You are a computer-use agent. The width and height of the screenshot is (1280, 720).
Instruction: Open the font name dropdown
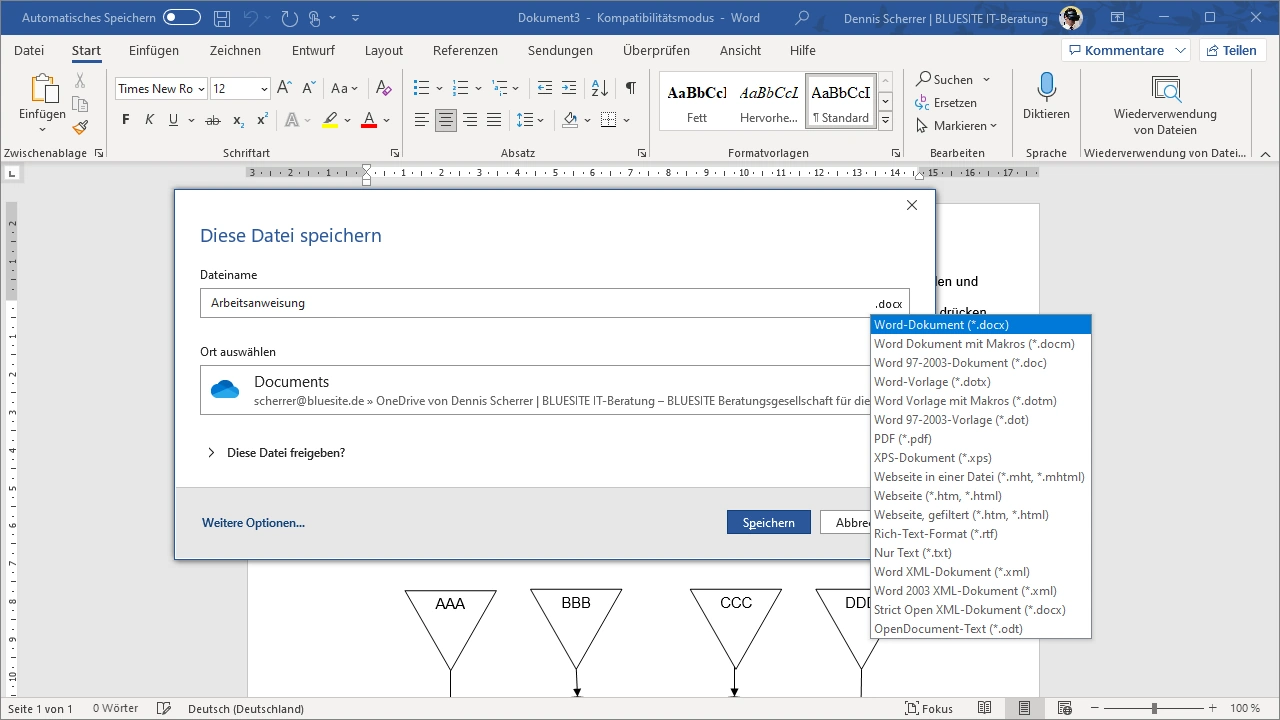coord(201,89)
